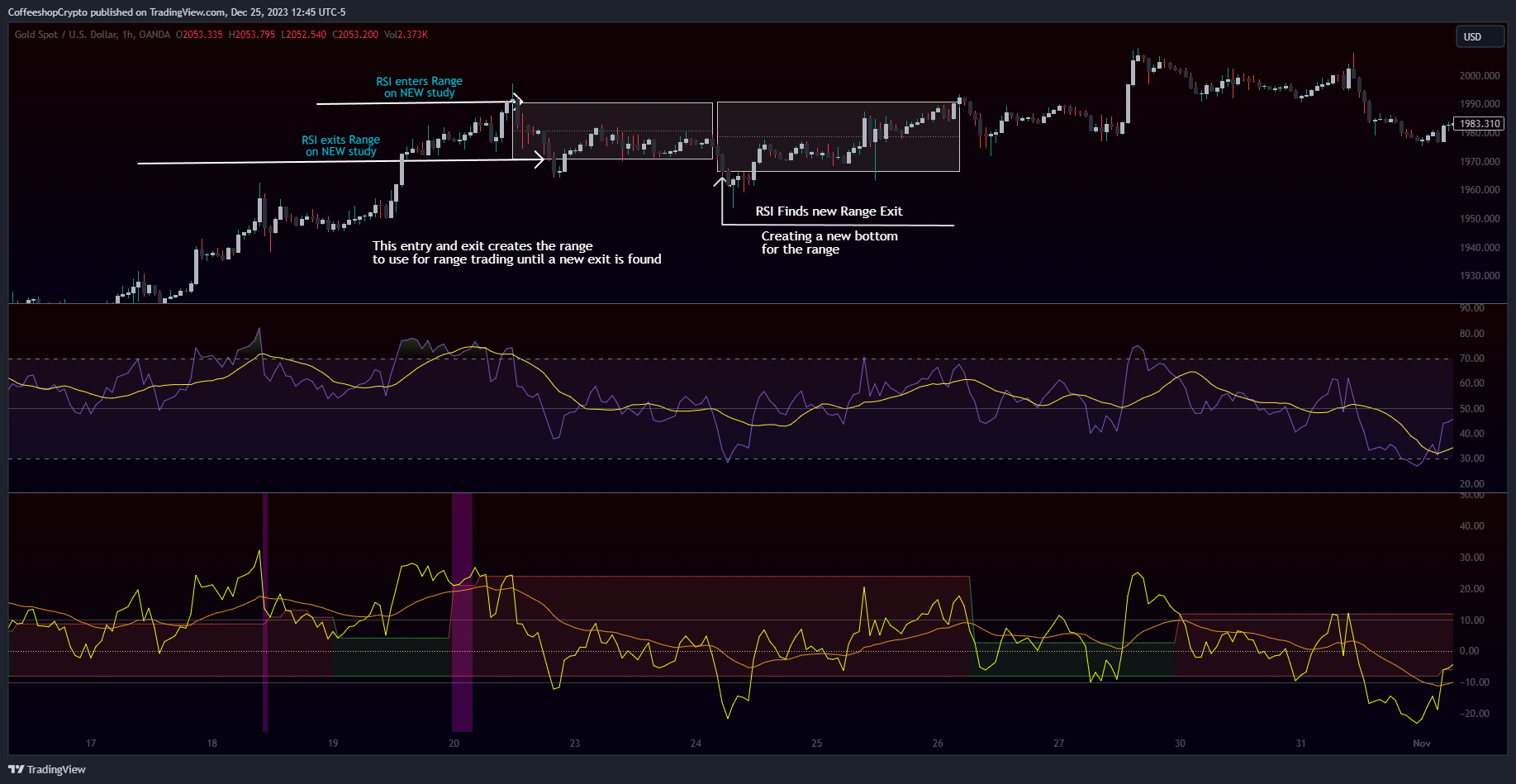
Task: Select the 'RSI Finds new Range Exit' annotation
Action: point(829,211)
